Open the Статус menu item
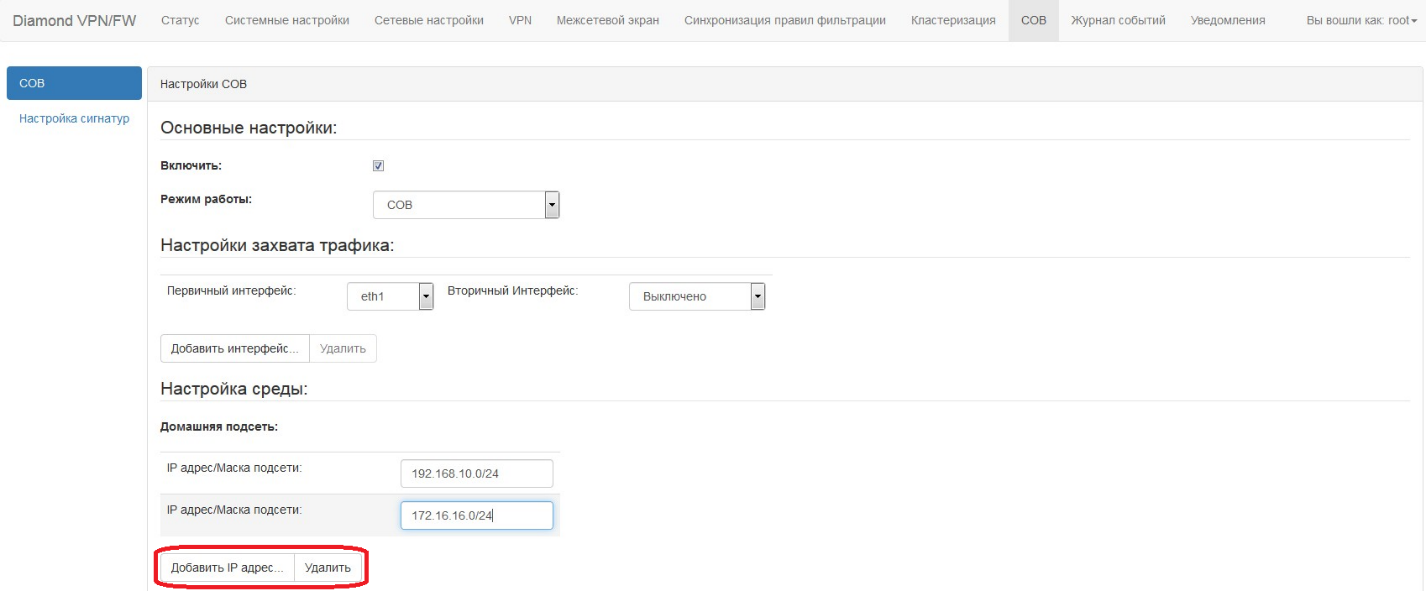This screenshot has height=591, width=1426. [x=179, y=21]
